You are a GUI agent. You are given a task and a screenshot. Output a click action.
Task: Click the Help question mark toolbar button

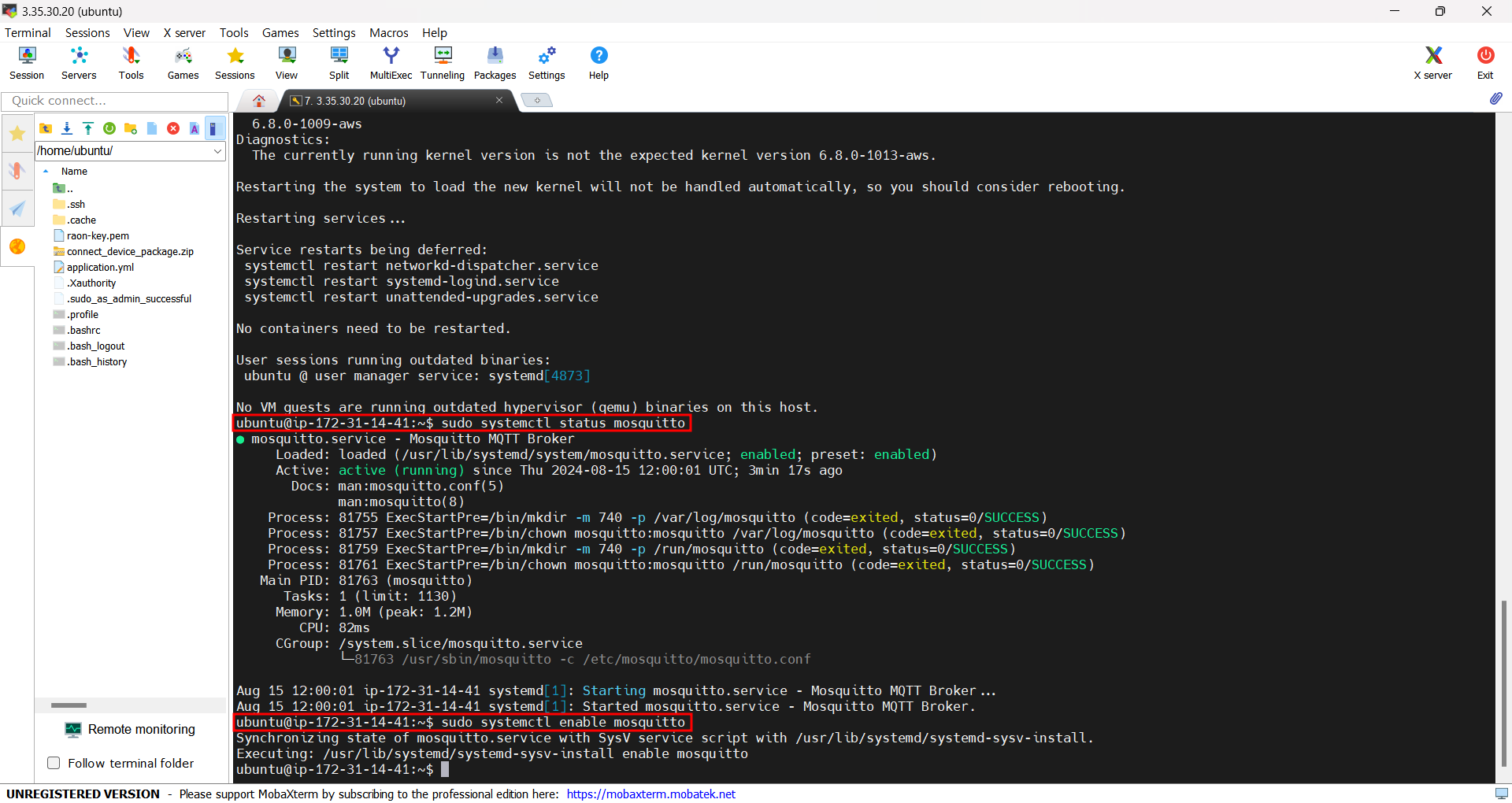[598, 63]
